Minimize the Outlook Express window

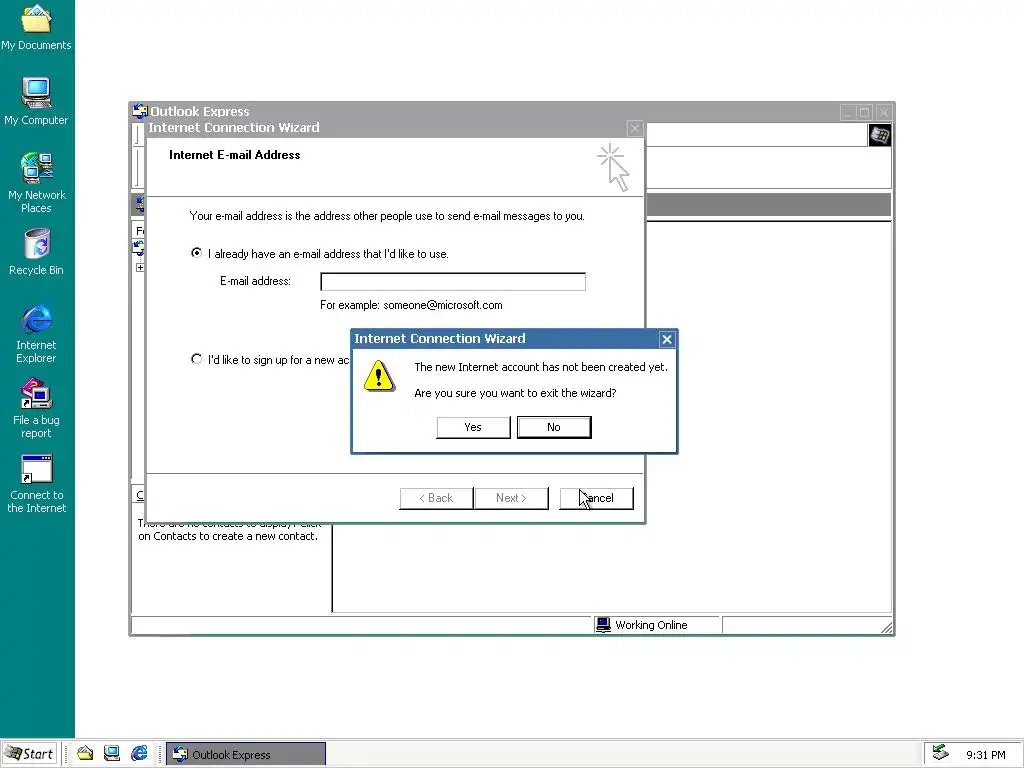848,112
